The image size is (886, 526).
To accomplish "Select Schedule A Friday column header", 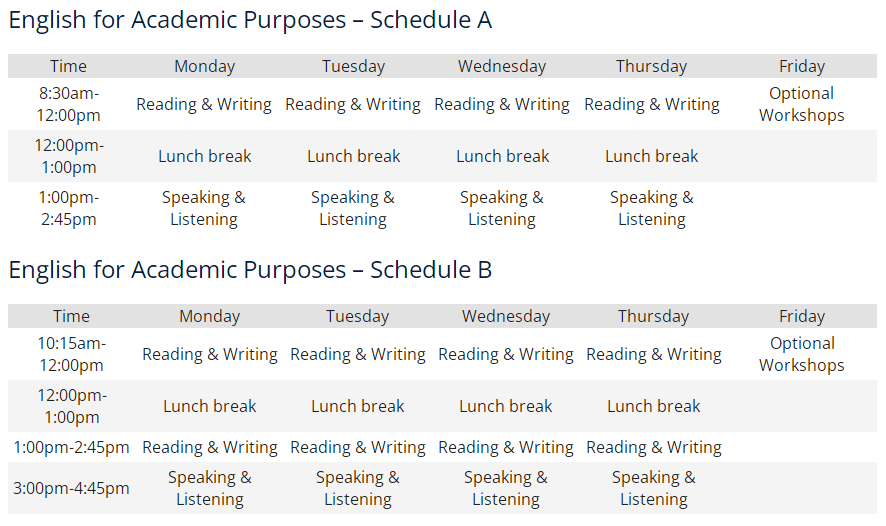I will coord(802,66).
